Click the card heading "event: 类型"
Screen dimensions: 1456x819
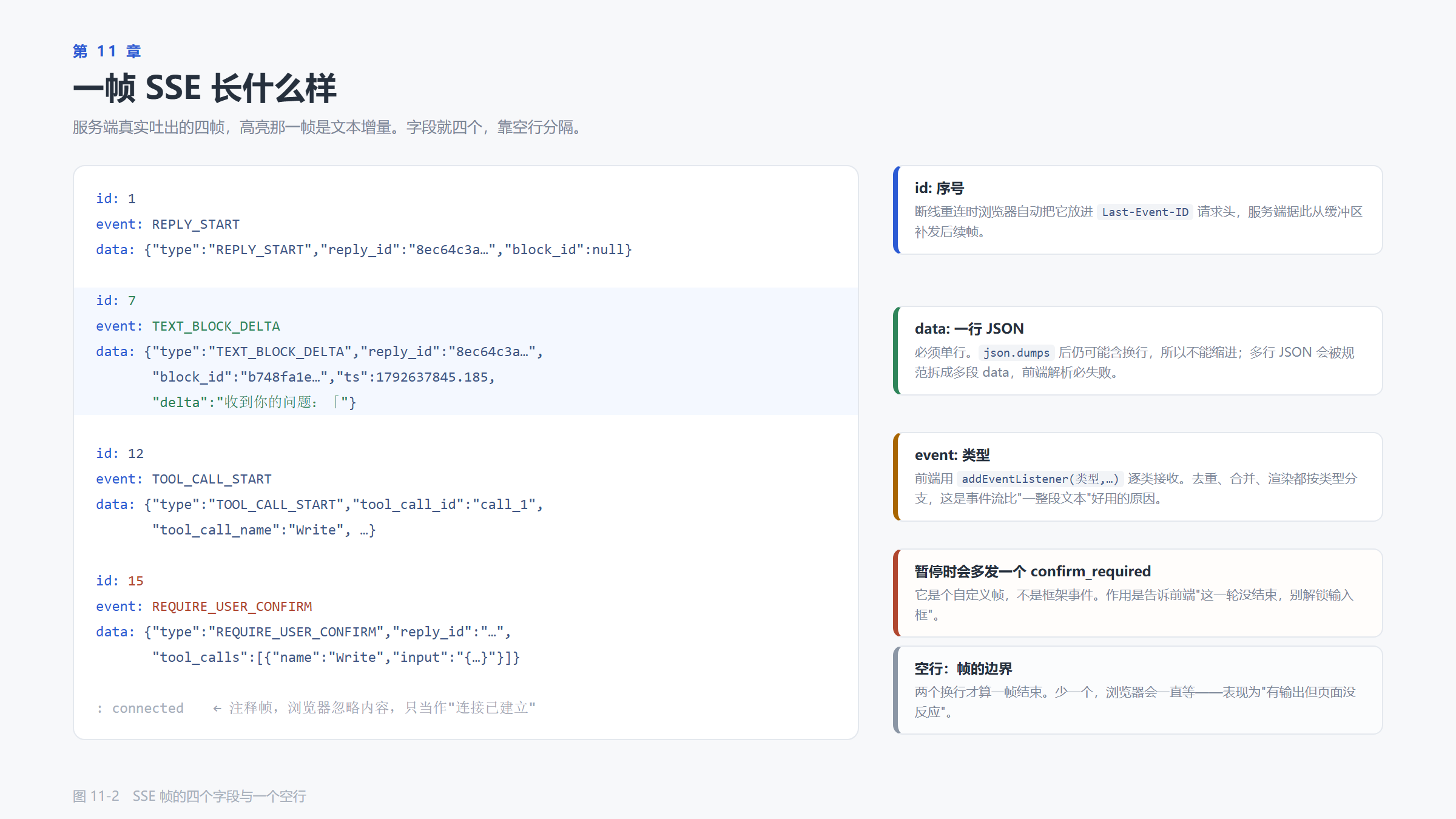952,455
